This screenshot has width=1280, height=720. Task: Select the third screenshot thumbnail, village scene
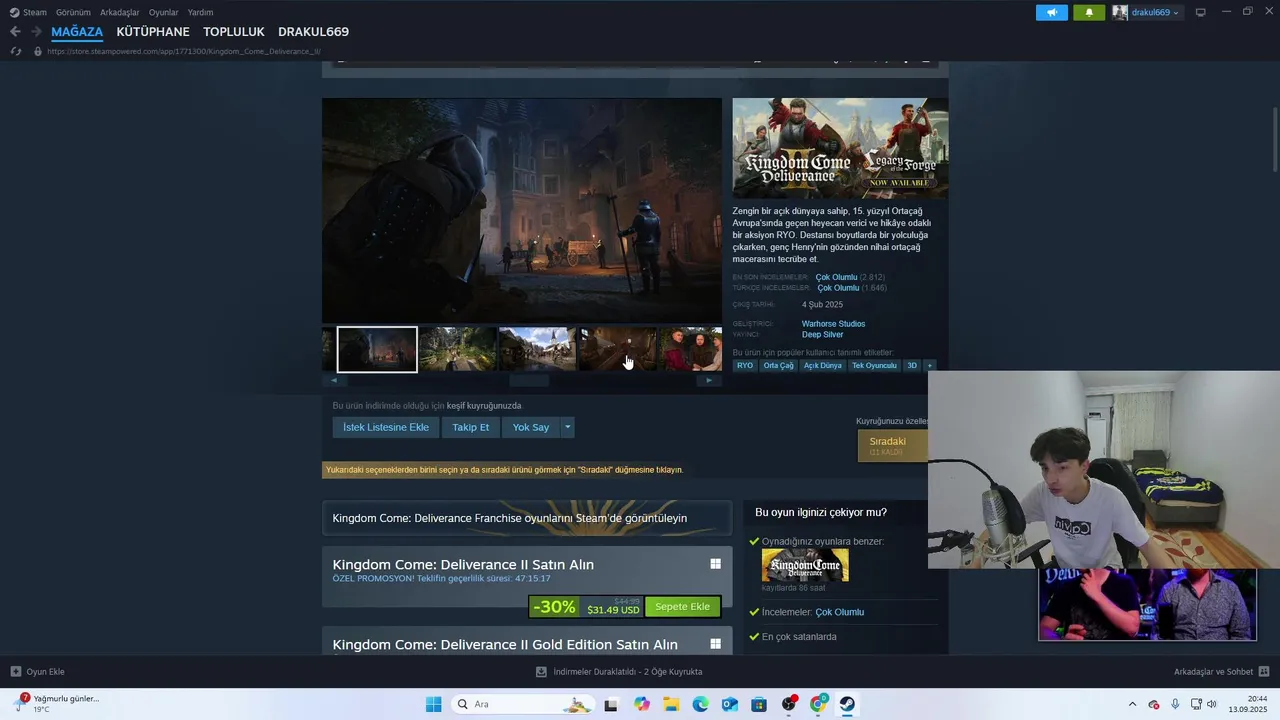tap(538, 349)
